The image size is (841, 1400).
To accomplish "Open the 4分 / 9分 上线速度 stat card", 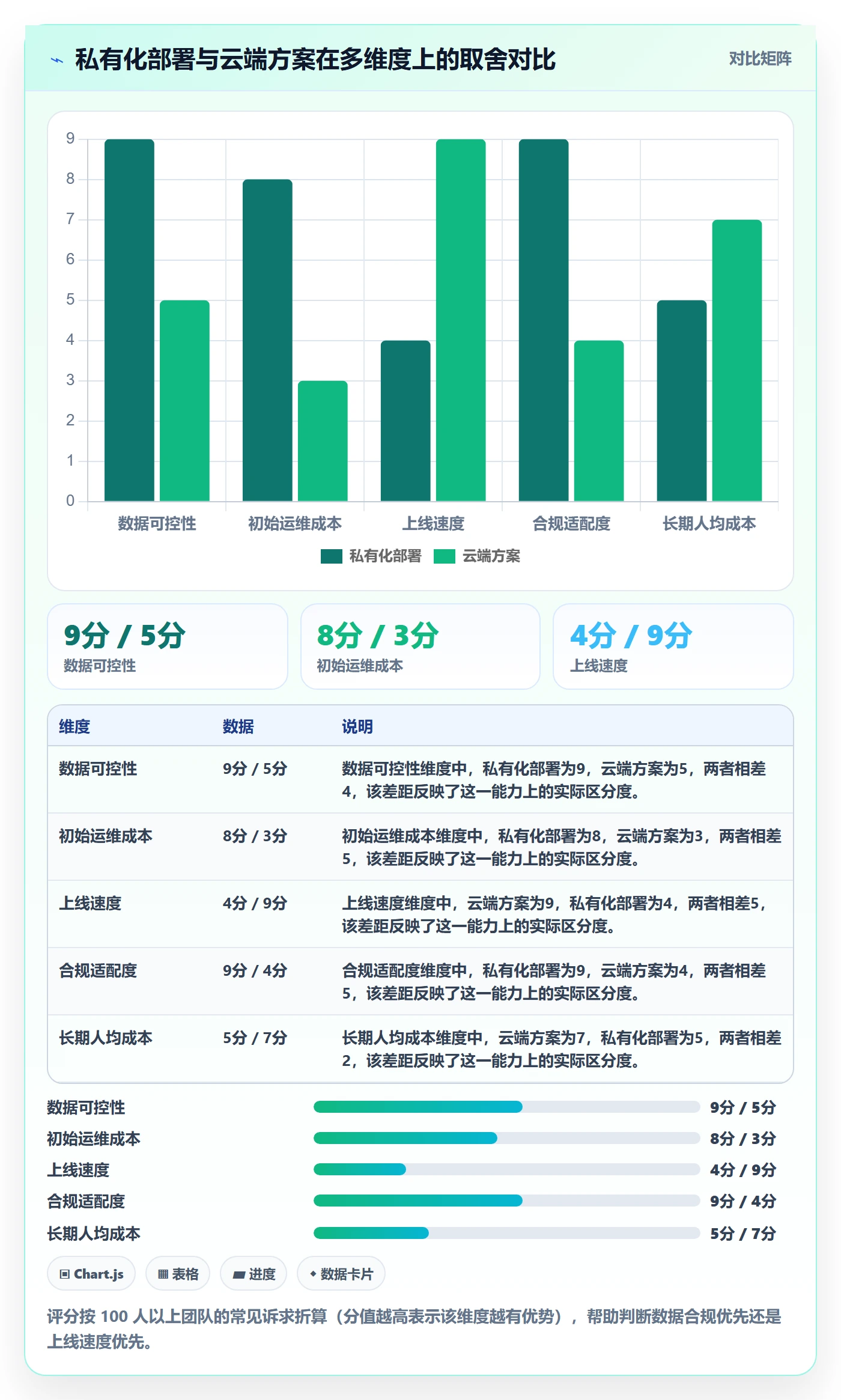I will (673, 647).
